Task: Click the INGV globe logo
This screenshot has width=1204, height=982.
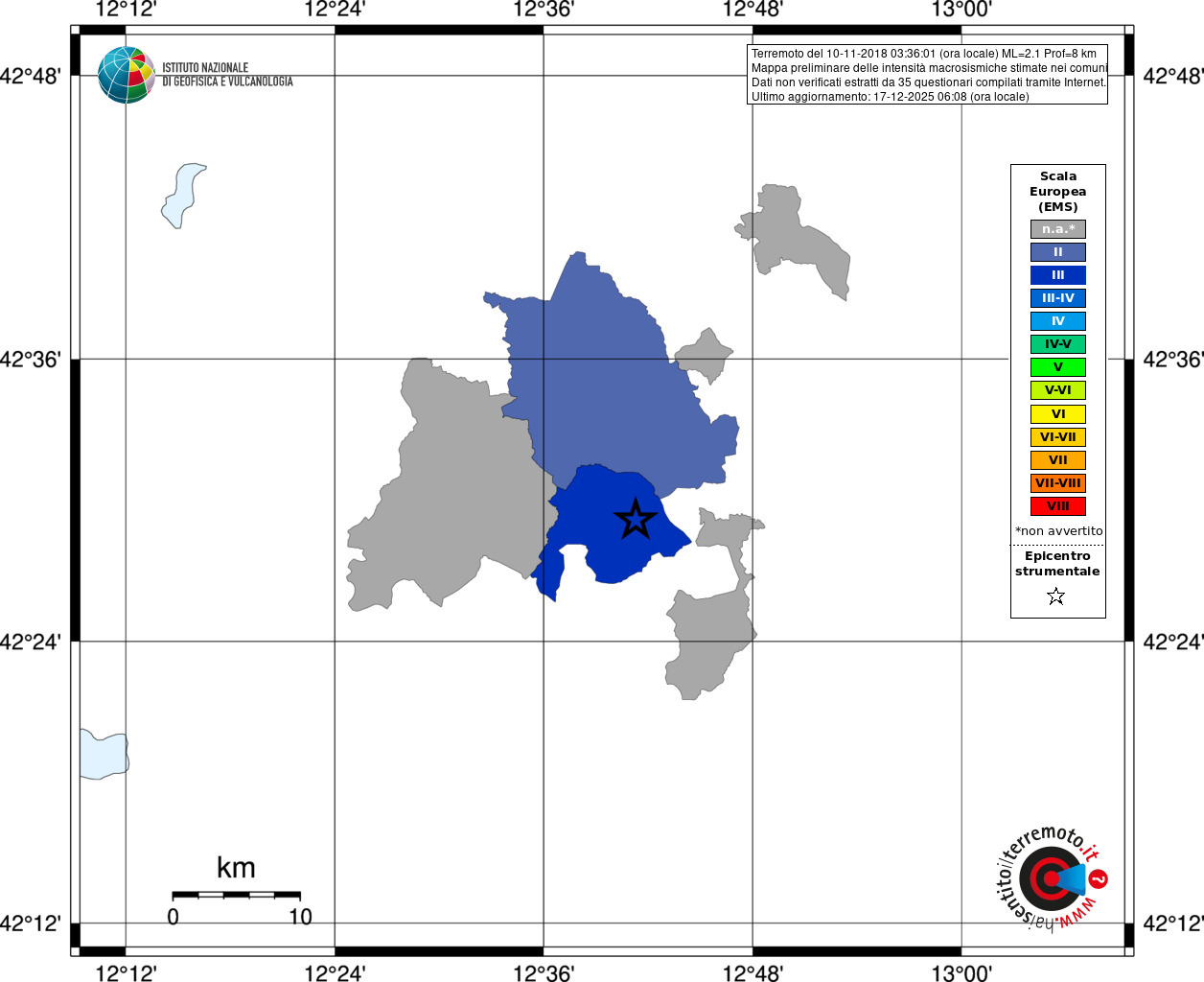Action: click(x=127, y=75)
